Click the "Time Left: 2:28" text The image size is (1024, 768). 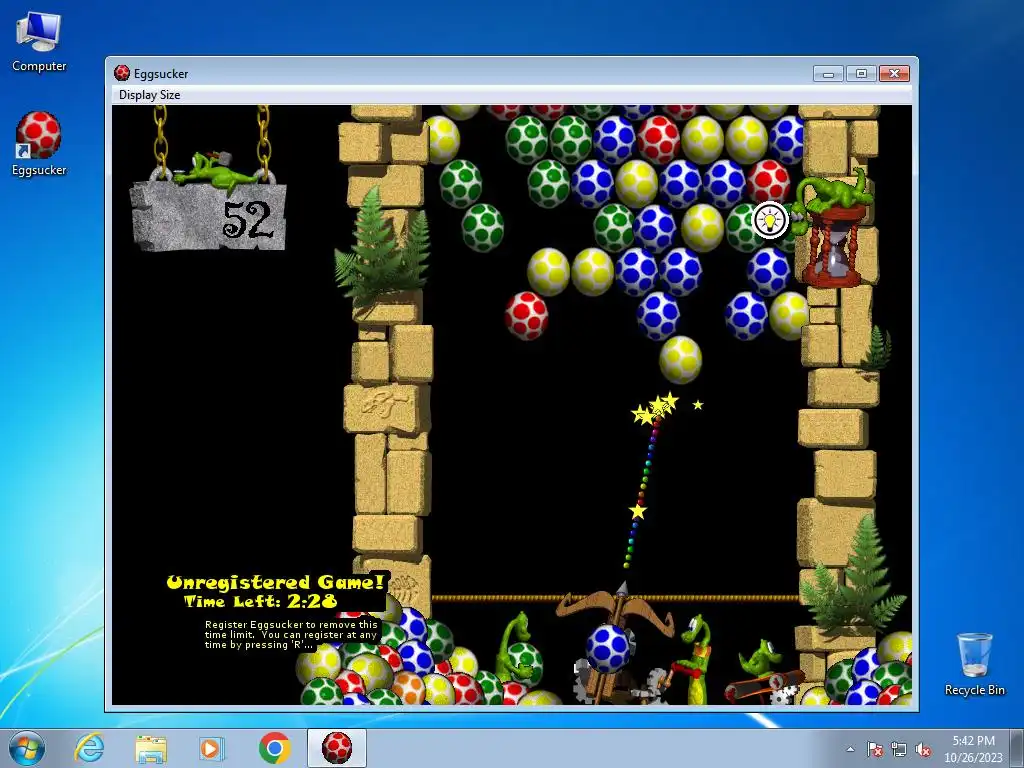coord(261,601)
